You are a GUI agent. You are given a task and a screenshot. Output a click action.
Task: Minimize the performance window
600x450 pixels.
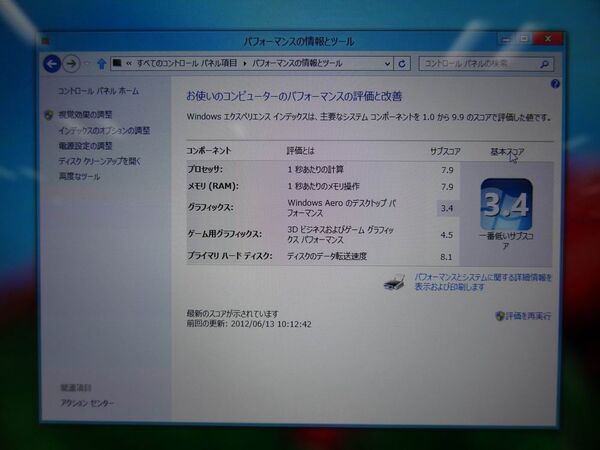pyautogui.click(x=506, y=39)
